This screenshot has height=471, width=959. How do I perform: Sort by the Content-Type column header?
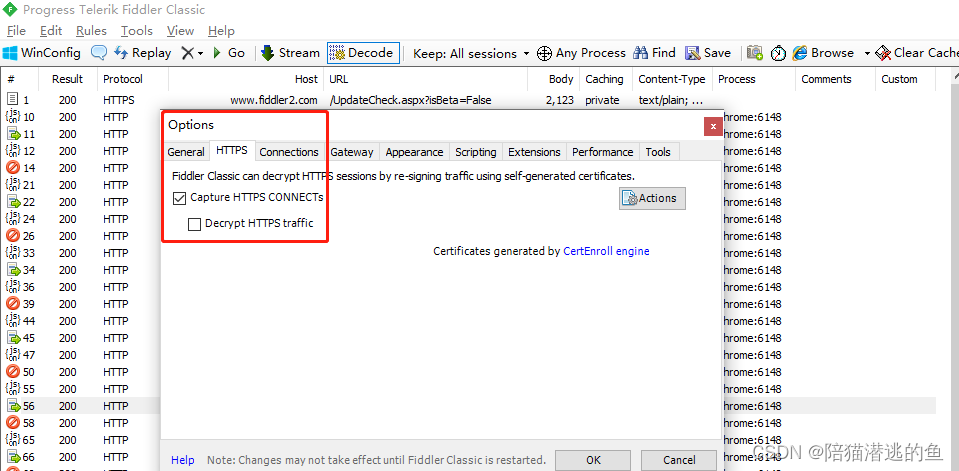[672, 79]
